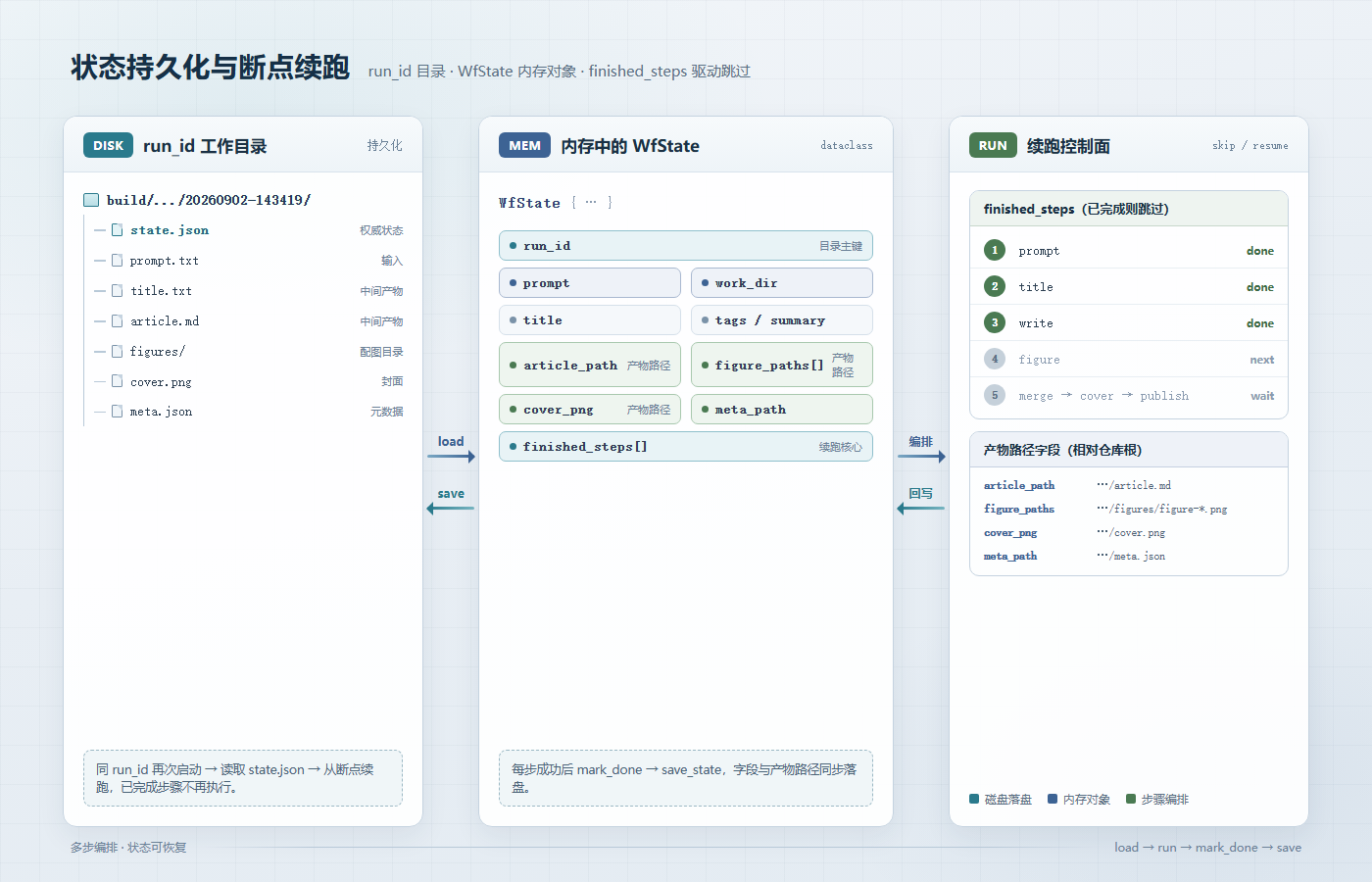Click the done status of write step
1372x882 pixels.
[x=1260, y=323]
